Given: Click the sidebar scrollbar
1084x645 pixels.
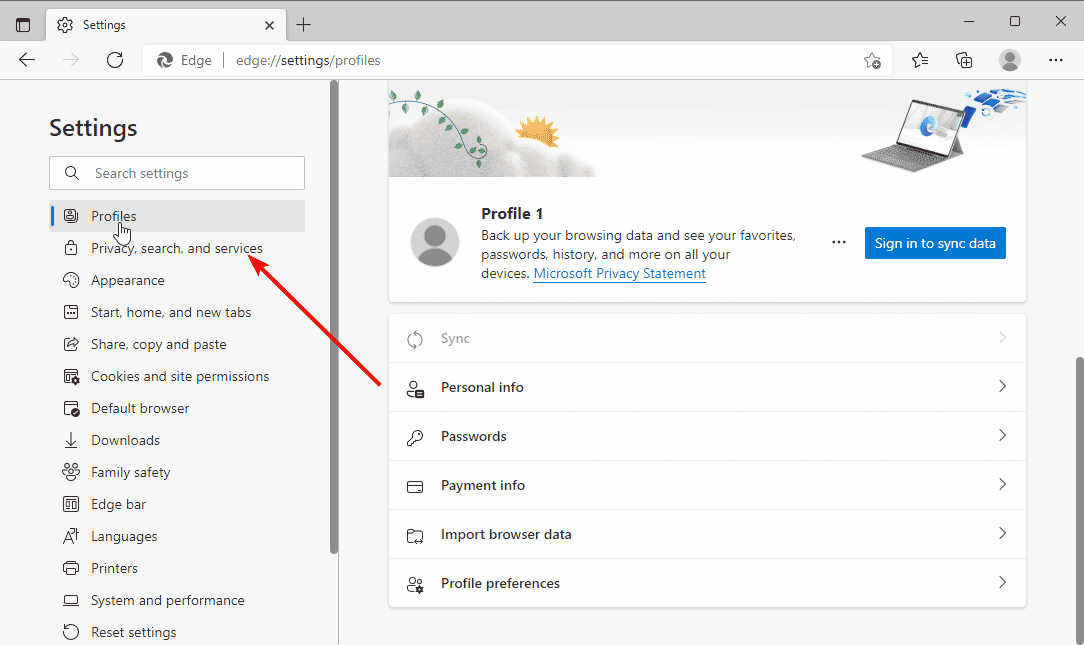Looking at the screenshot, I should point(334,318).
